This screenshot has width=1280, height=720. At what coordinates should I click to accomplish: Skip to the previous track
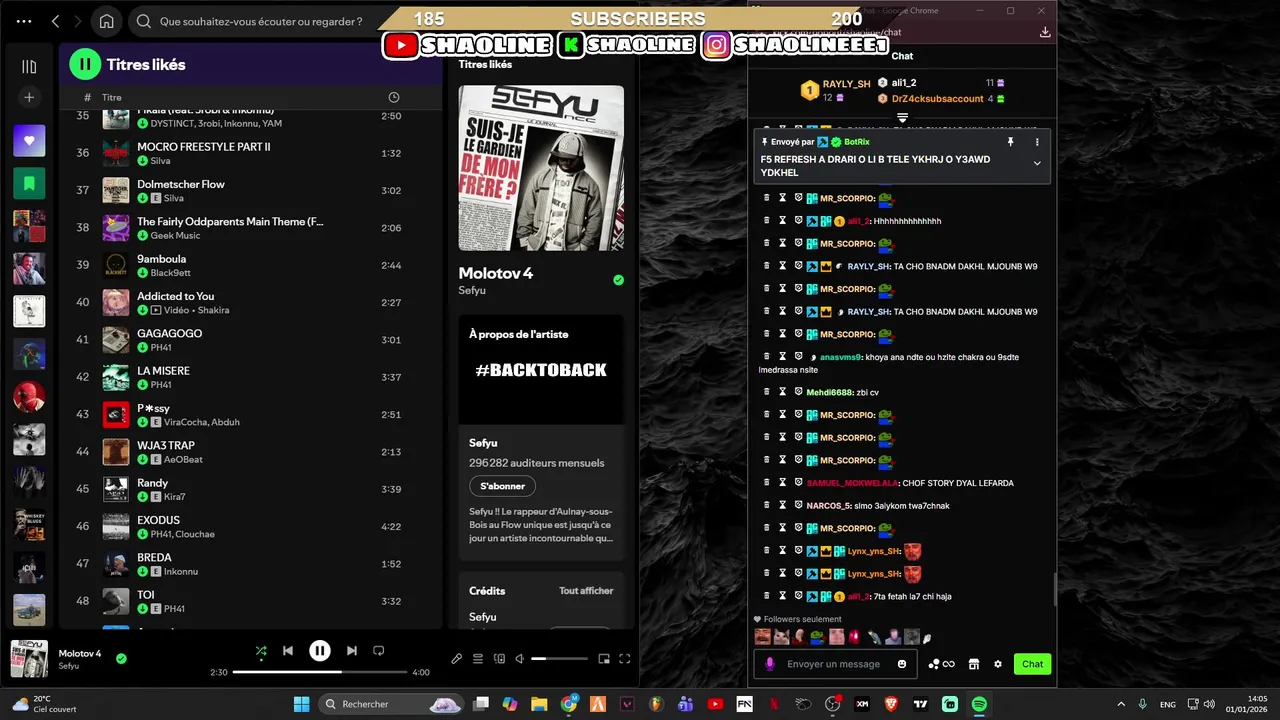coord(288,651)
